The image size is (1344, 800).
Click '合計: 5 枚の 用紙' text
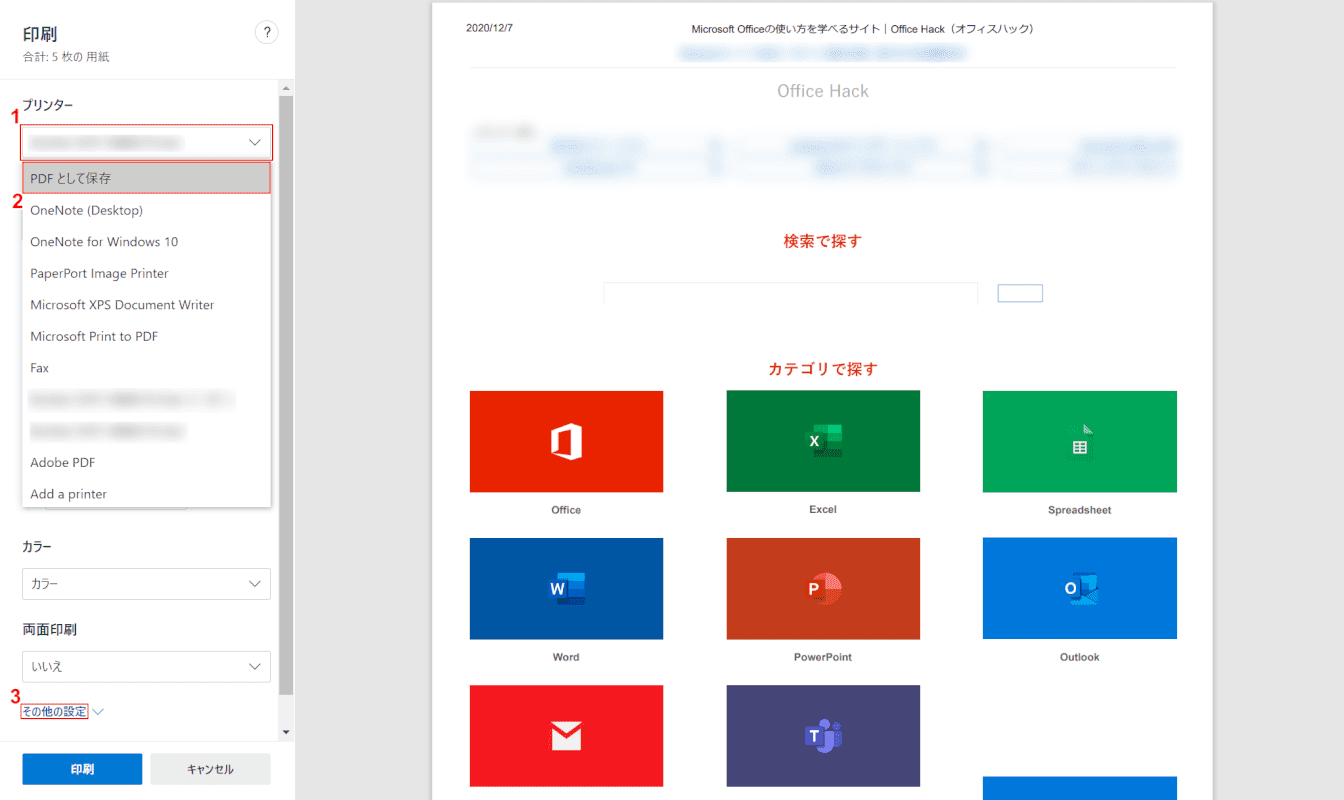click(x=66, y=57)
